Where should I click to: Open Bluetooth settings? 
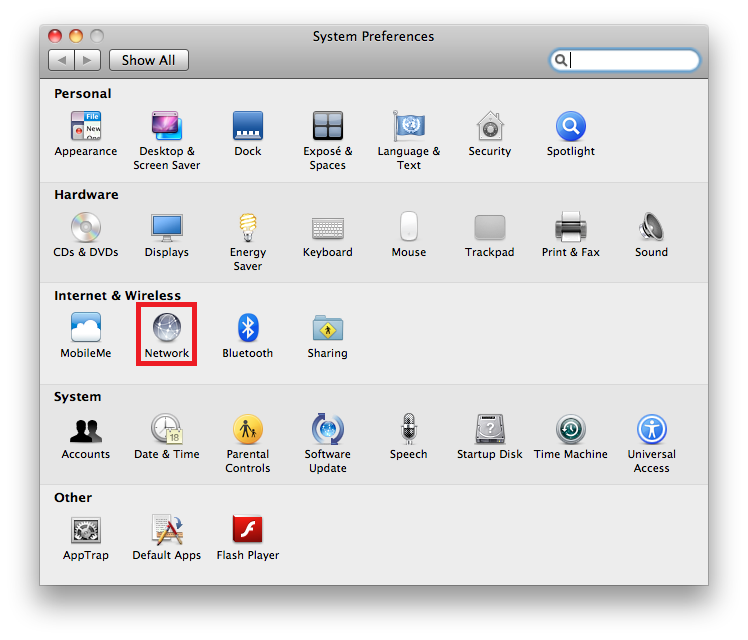pos(247,329)
